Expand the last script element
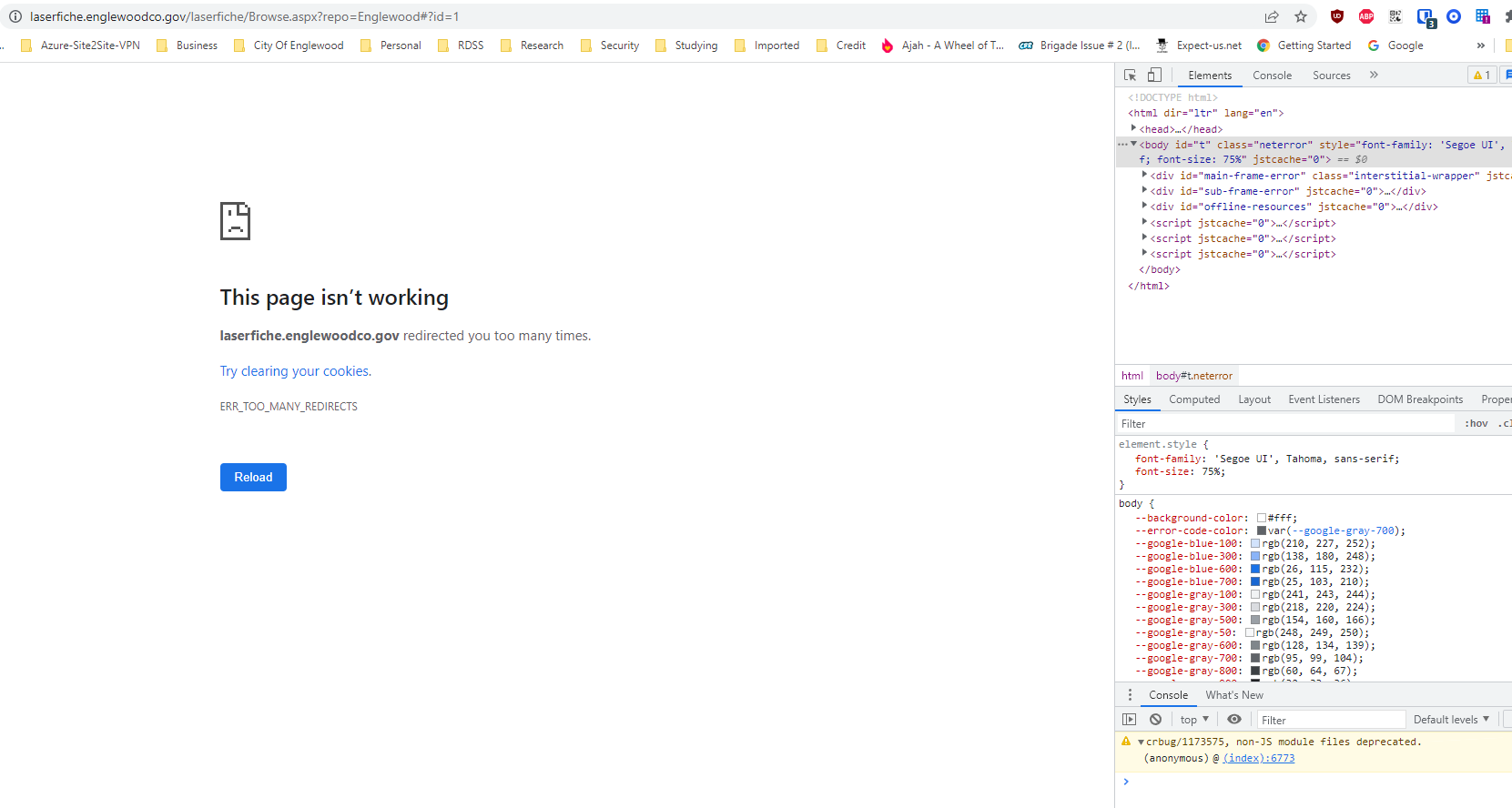 pos(1144,253)
